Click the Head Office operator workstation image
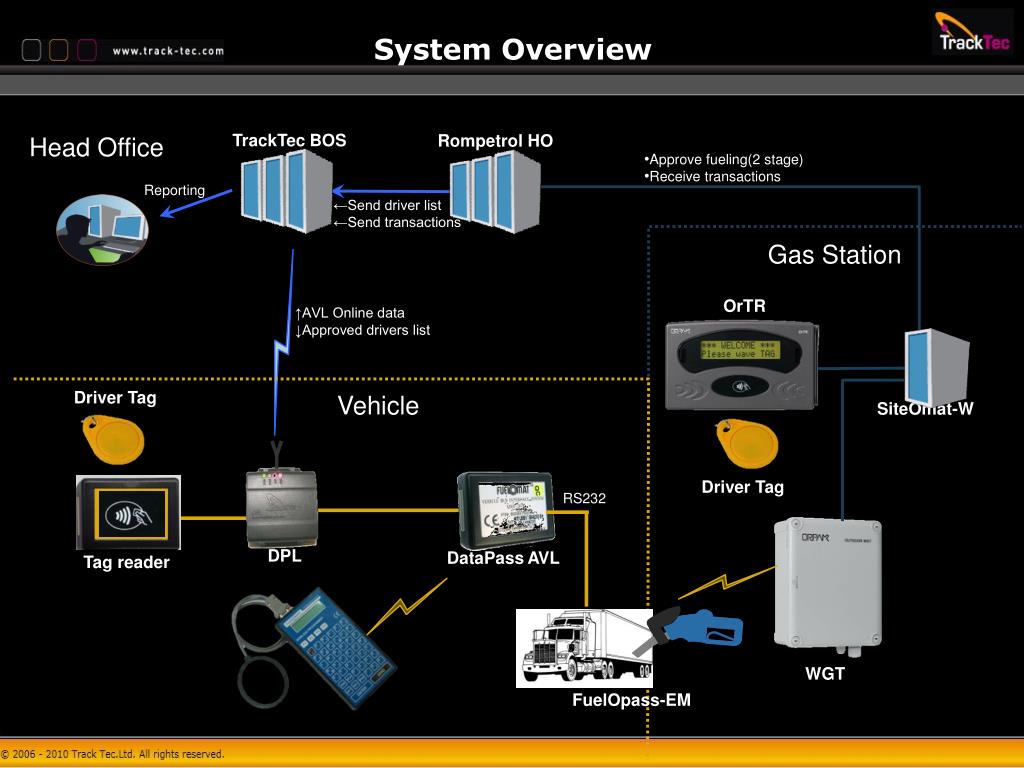1024x768 pixels. (103, 229)
